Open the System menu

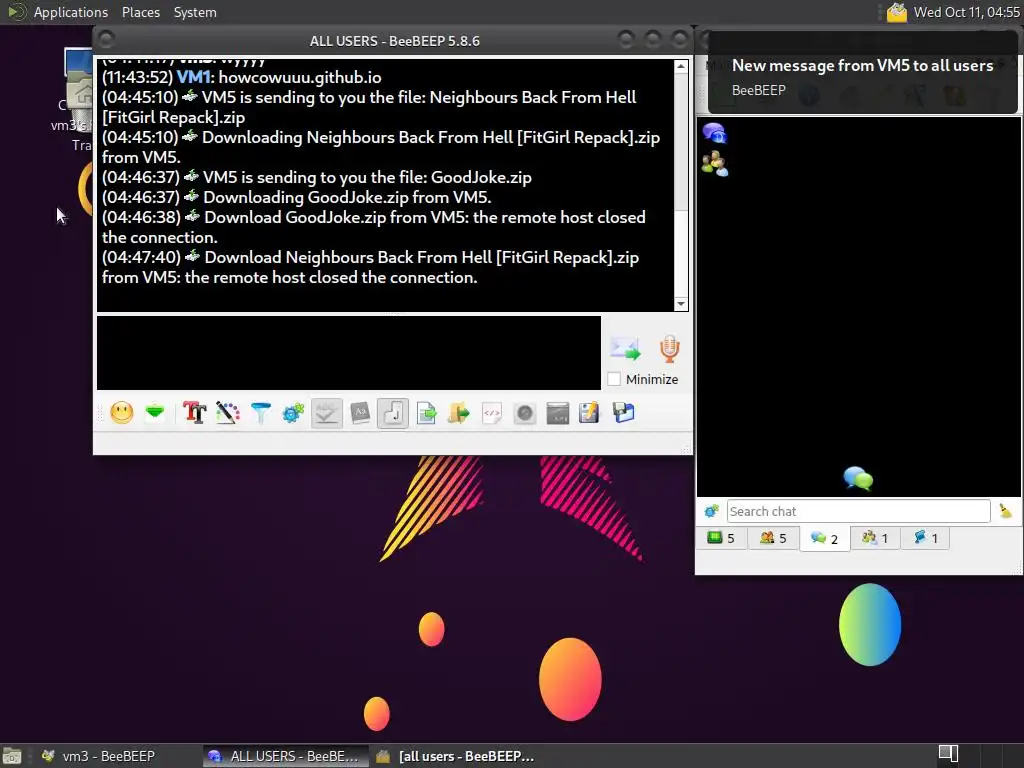click(x=195, y=12)
